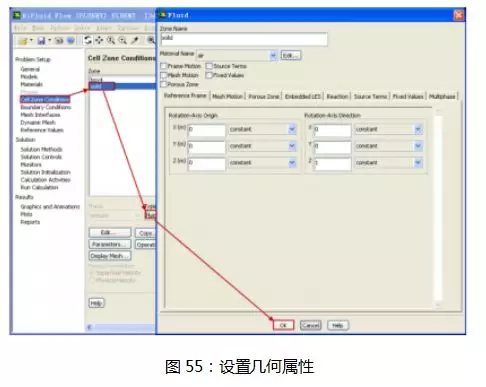Click Help button in Cell Zone Conditions panel

(x=96, y=303)
